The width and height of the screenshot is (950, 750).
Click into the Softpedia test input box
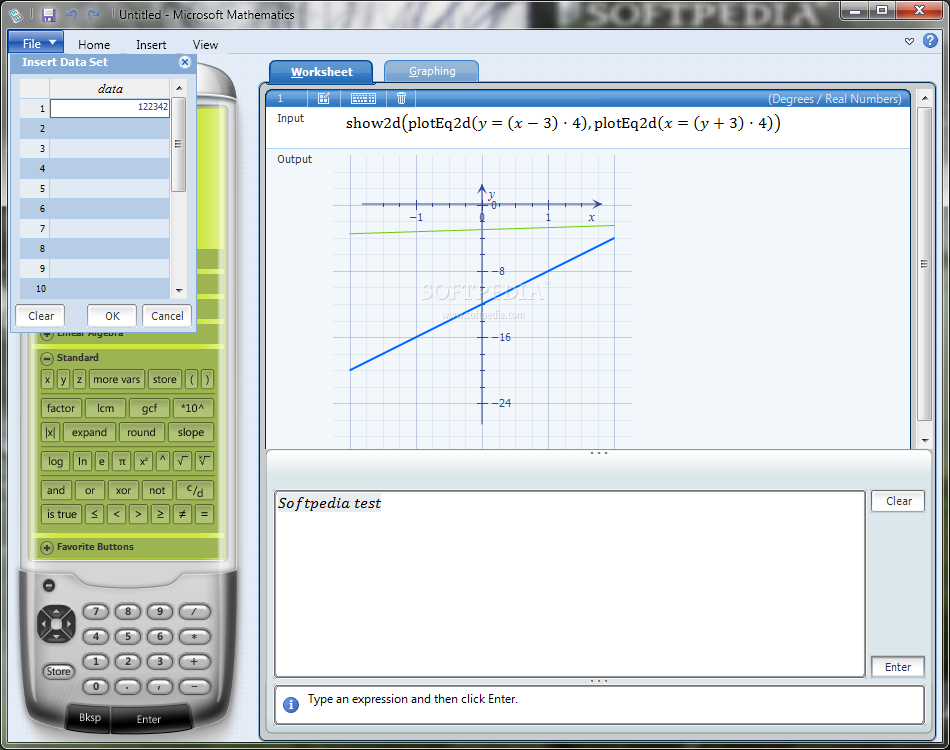tap(570, 584)
